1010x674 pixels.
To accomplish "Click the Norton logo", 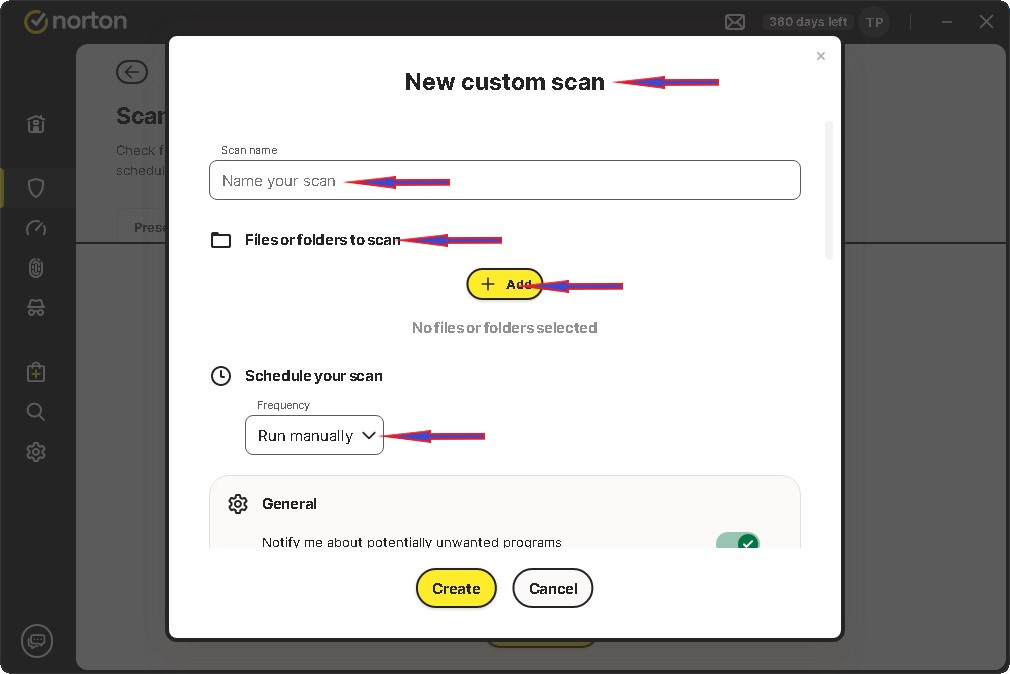I will pyautogui.click(x=76, y=20).
